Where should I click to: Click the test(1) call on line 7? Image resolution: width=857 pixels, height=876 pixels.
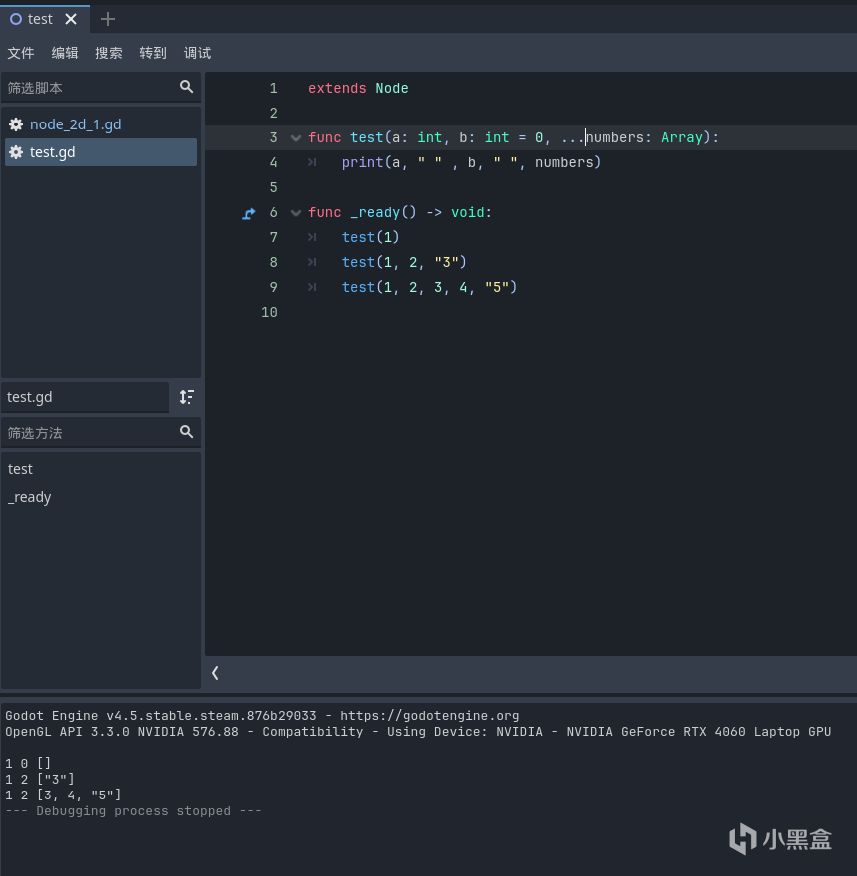click(370, 237)
